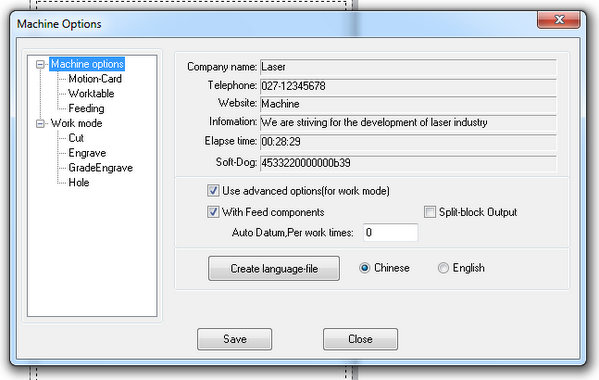Disable With Feed components checkbox
Image resolution: width=599 pixels, height=380 pixels.
click(x=213, y=212)
